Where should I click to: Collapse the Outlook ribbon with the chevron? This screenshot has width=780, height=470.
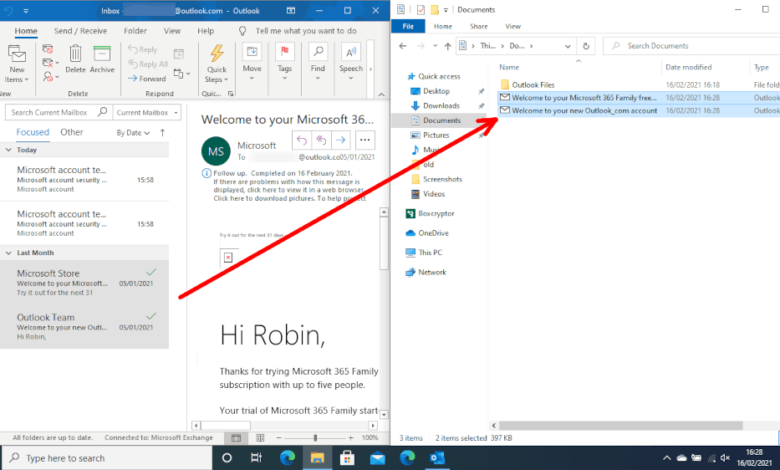(381, 94)
